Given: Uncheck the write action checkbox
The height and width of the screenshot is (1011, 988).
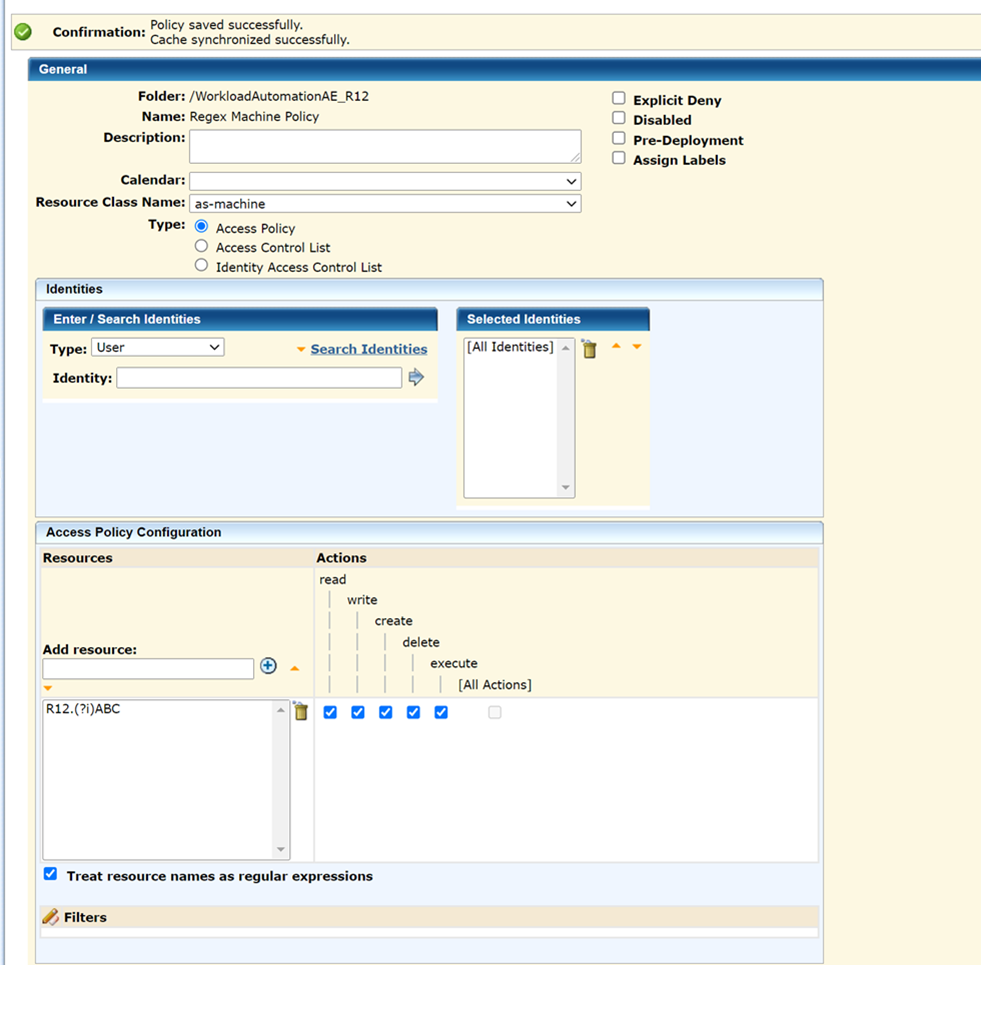Looking at the screenshot, I should click(358, 712).
